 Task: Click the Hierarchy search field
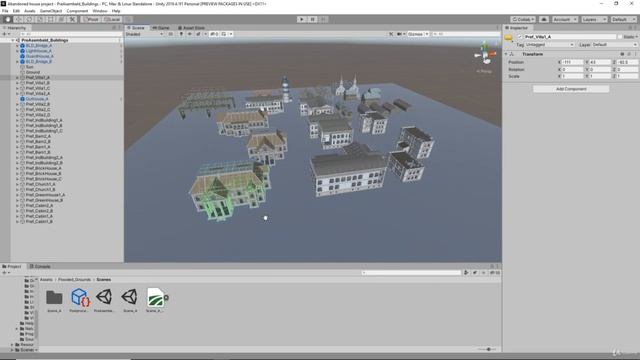pos(70,34)
